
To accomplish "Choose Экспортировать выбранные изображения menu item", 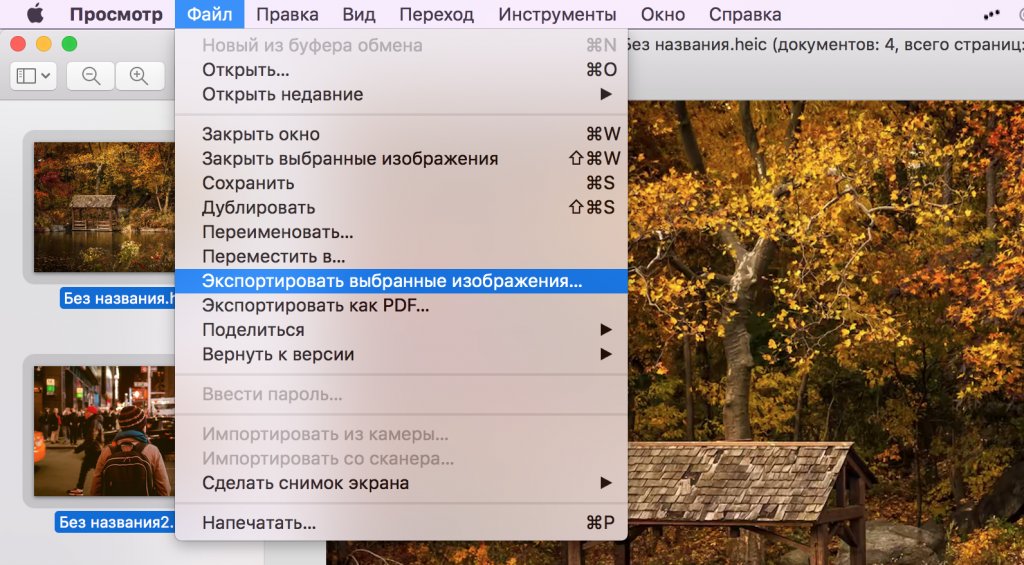I will pyautogui.click(x=391, y=282).
